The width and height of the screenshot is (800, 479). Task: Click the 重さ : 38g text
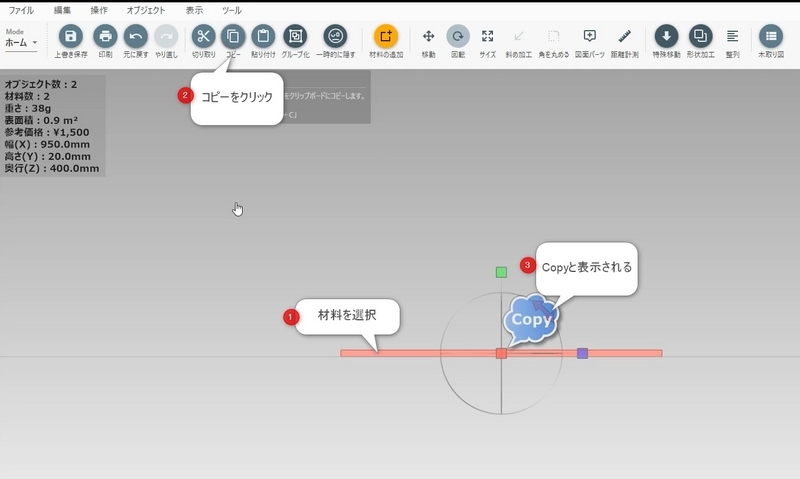28,108
